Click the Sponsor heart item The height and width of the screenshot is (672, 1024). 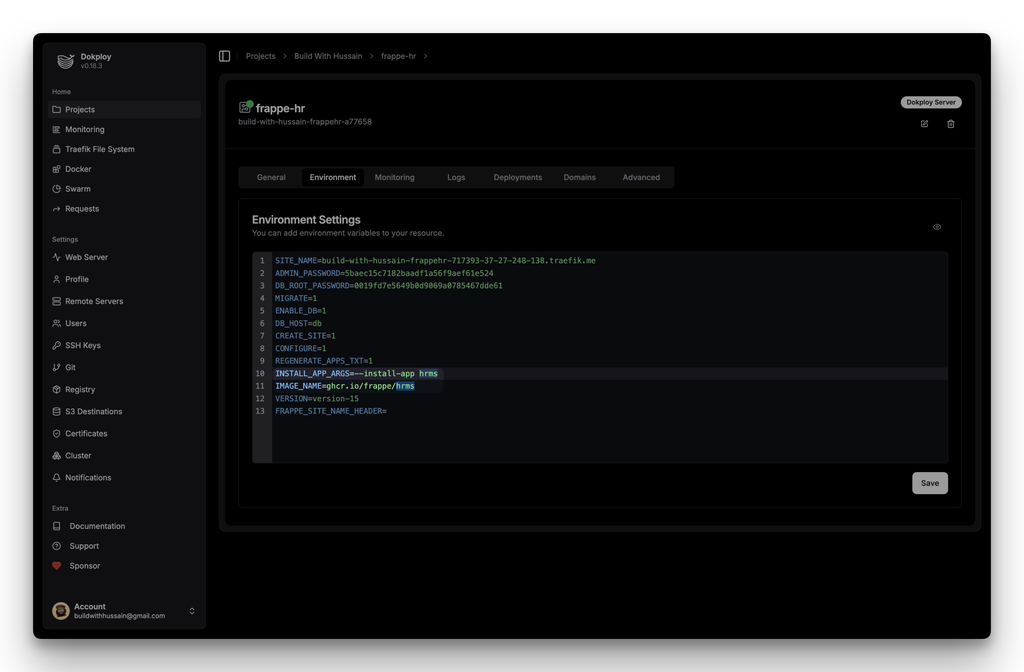84,566
